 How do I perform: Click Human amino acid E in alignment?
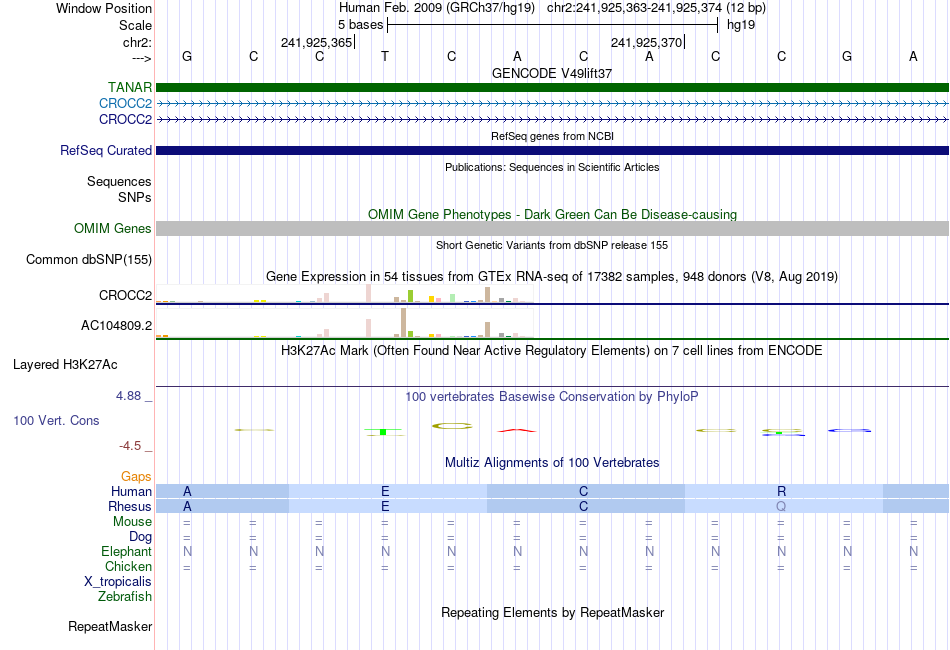[385, 491]
